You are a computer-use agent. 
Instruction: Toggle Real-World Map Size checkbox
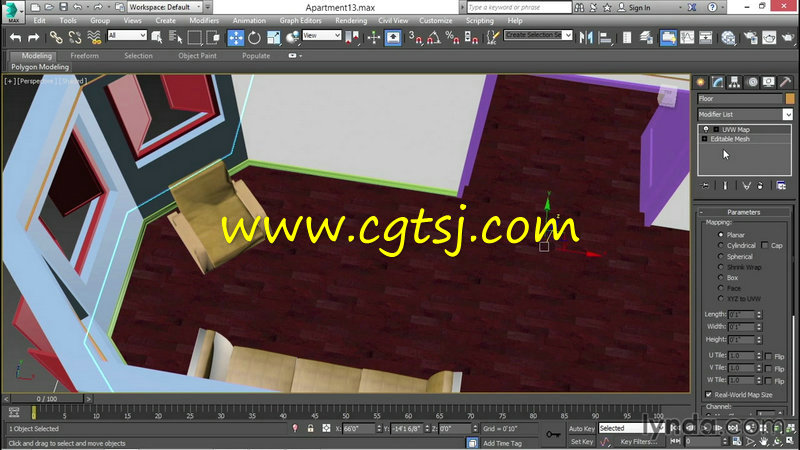(x=708, y=394)
